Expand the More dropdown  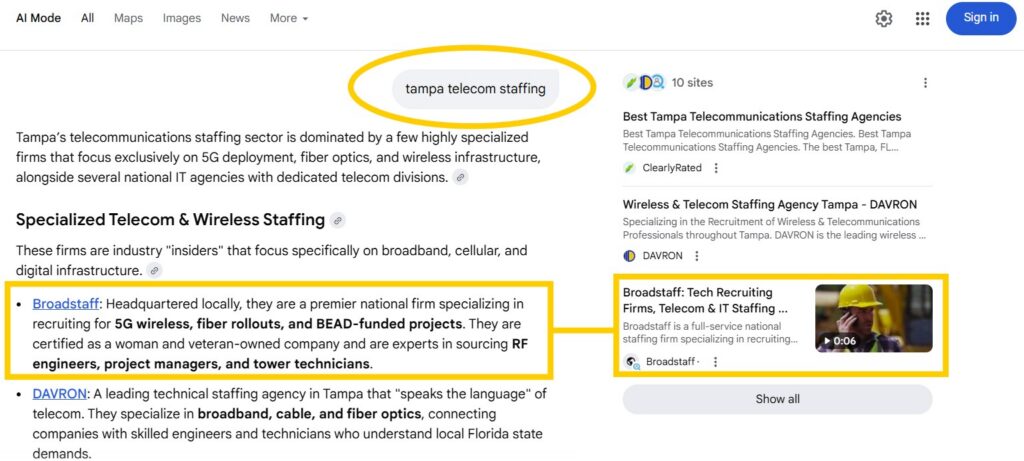pyautogui.click(x=289, y=18)
